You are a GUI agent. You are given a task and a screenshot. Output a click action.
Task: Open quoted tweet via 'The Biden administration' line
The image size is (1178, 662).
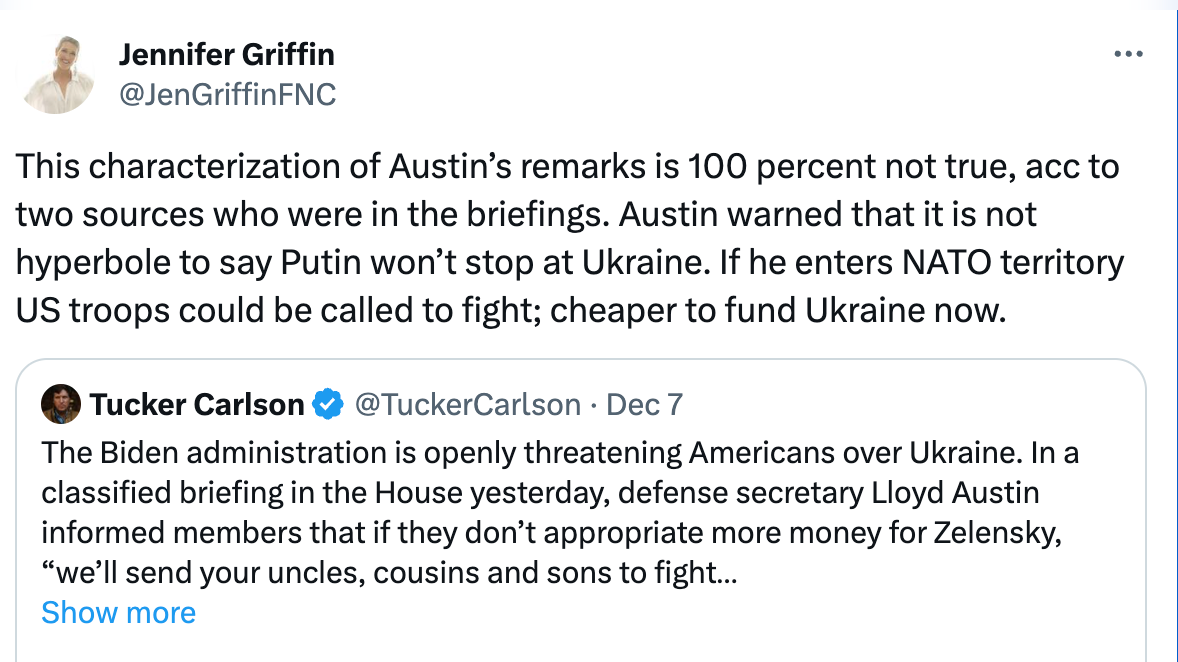560,452
